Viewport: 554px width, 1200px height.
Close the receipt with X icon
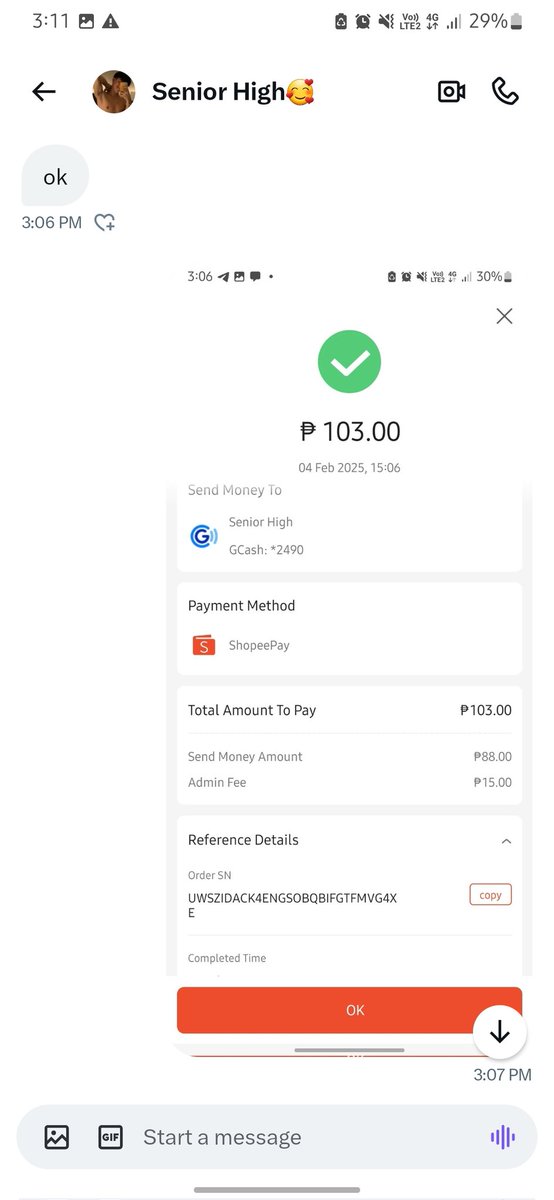pyautogui.click(x=504, y=316)
